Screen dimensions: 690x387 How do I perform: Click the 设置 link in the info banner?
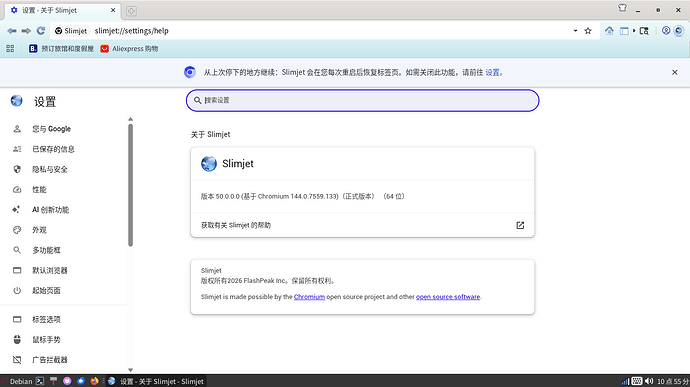click(x=492, y=73)
